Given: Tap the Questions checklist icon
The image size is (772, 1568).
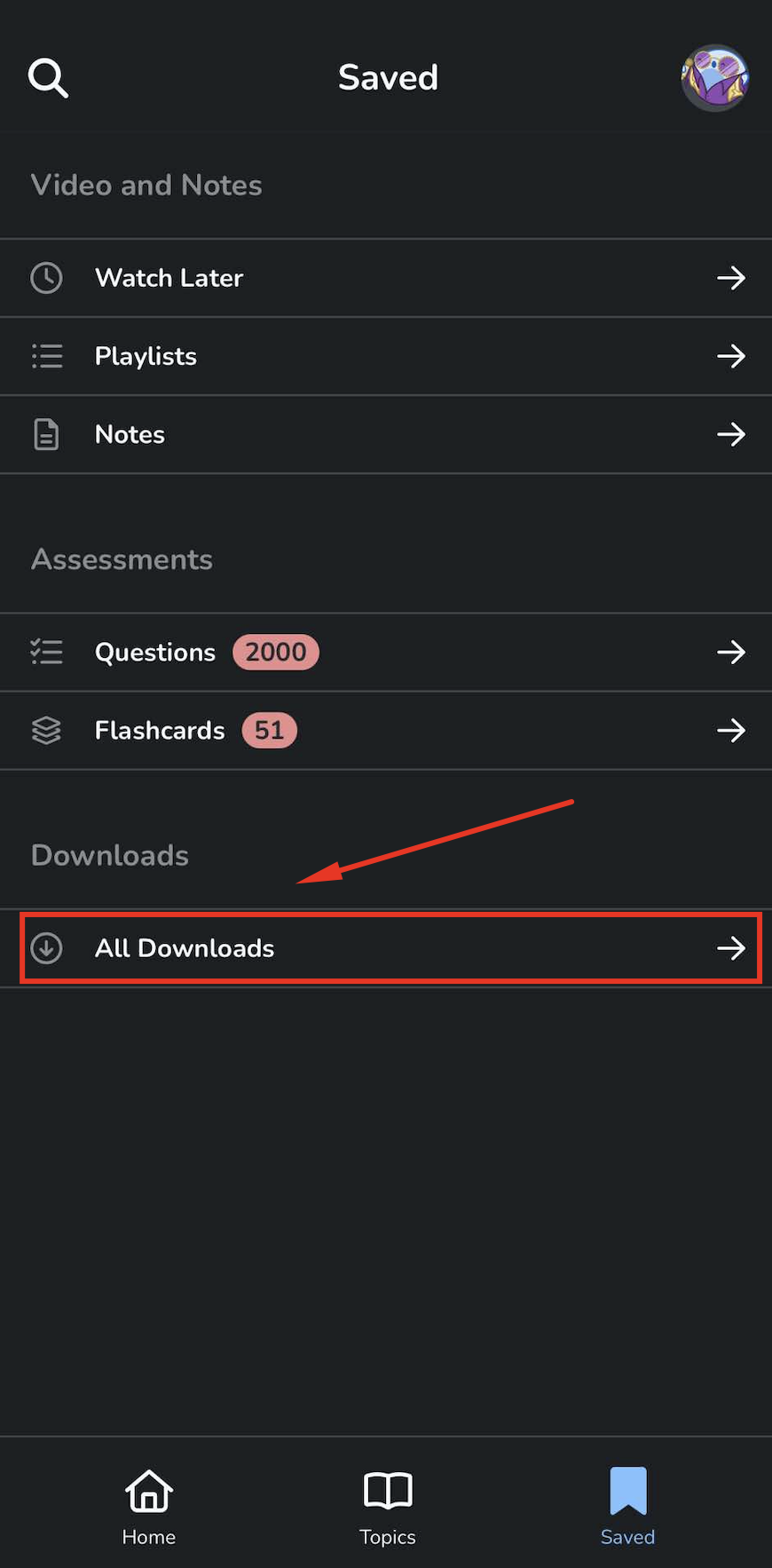Looking at the screenshot, I should tap(46, 653).
